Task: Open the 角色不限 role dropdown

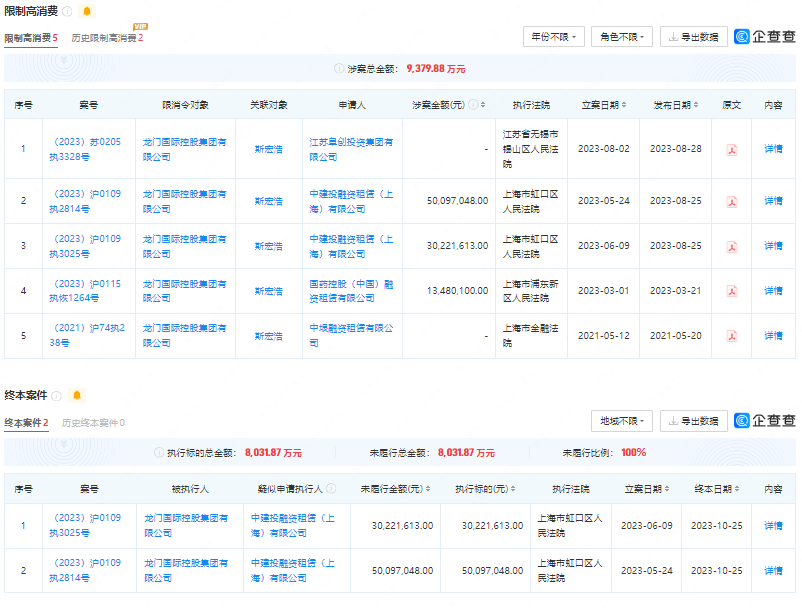Action: (621, 37)
